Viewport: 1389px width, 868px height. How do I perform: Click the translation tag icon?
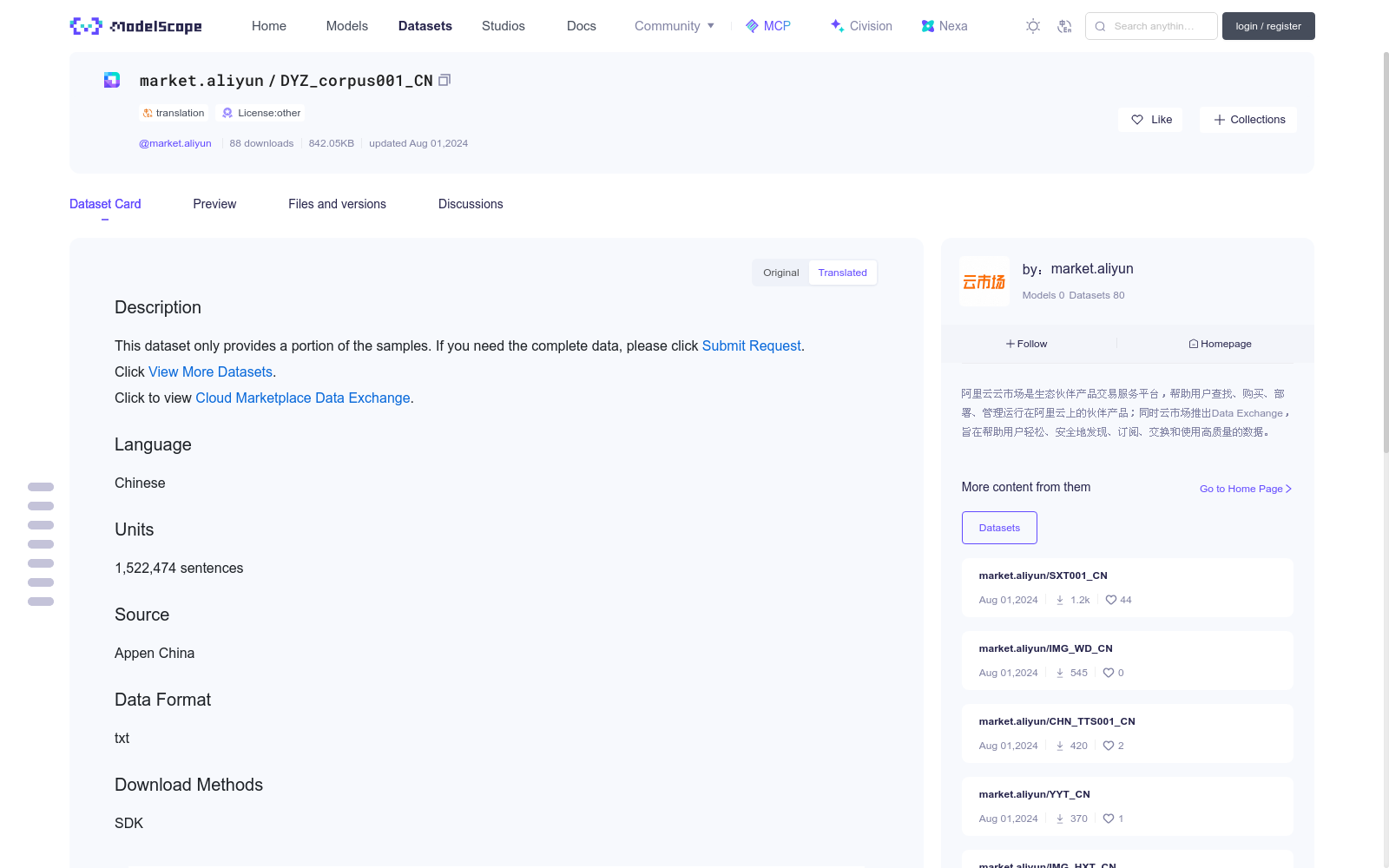click(148, 113)
